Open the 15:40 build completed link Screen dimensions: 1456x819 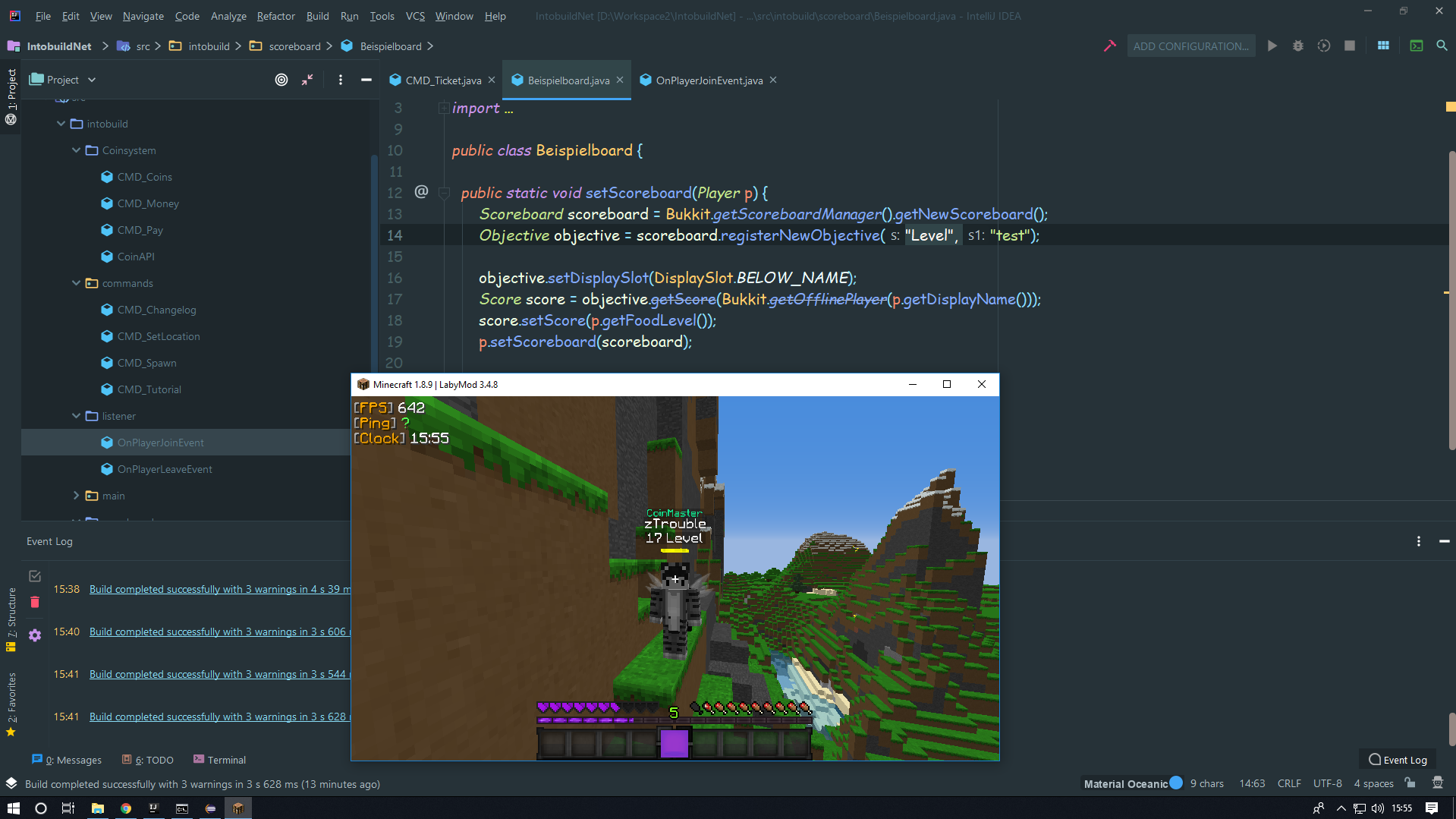point(219,632)
